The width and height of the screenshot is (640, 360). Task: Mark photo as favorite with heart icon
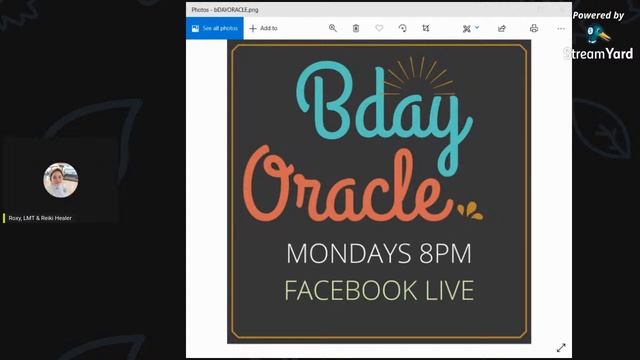pos(379,28)
